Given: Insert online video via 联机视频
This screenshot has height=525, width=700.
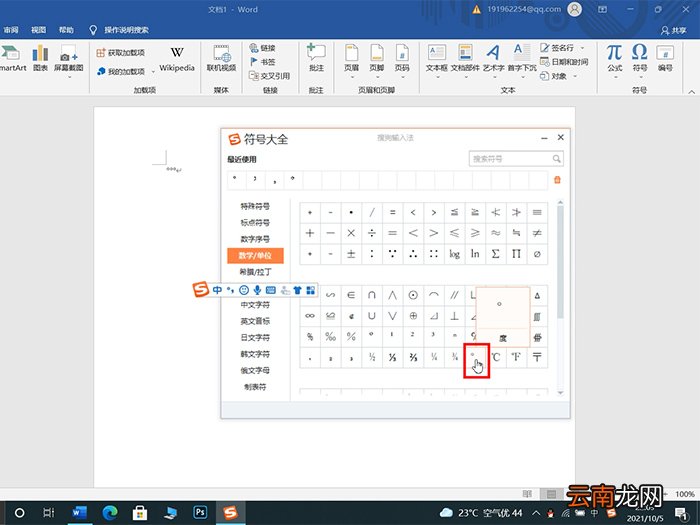Looking at the screenshot, I should (221, 58).
